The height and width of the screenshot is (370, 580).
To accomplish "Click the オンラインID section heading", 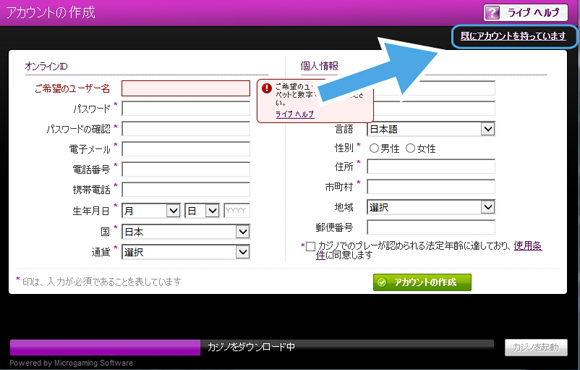I will [x=46, y=66].
